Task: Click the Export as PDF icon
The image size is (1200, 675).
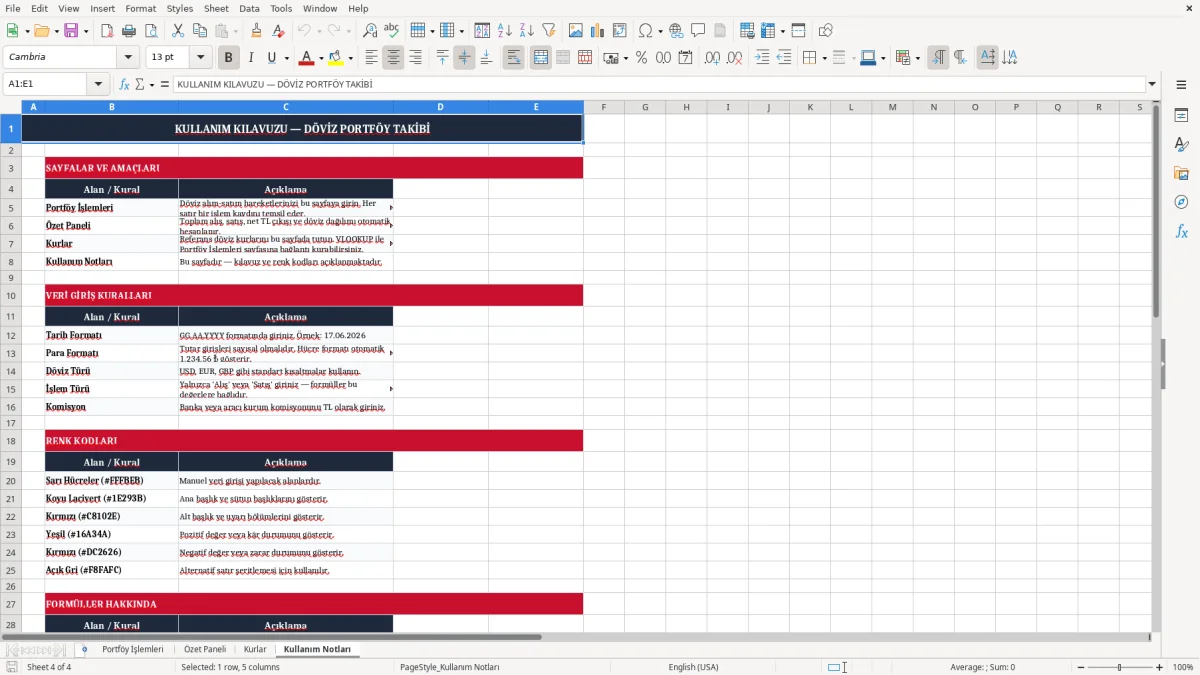Action: (x=107, y=31)
